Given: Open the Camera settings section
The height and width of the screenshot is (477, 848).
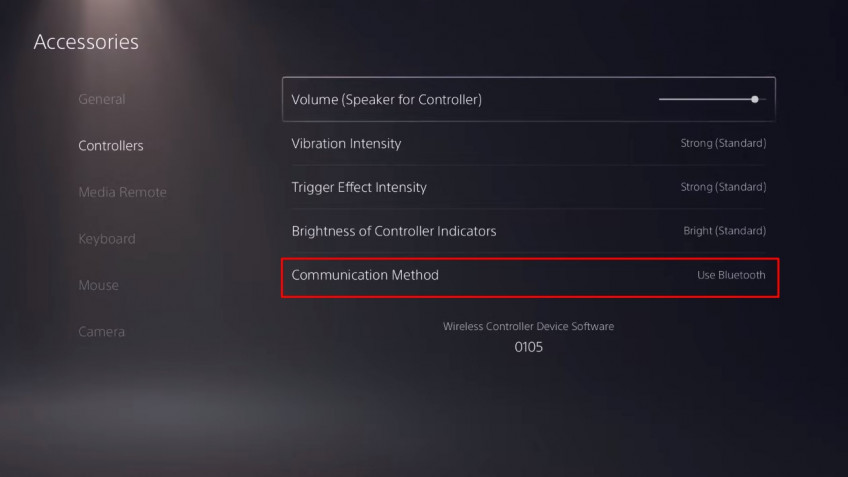Looking at the screenshot, I should [102, 332].
